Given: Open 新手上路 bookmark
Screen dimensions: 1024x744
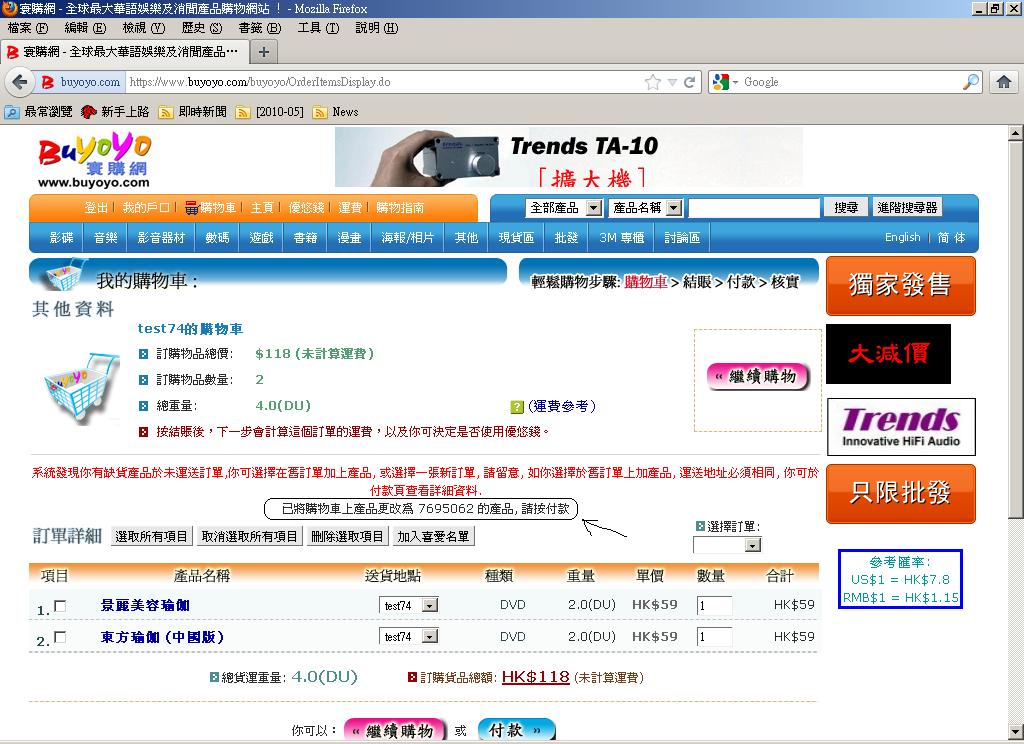Looking at the screenshot, I should pyautogui.click(x=116, y=112).
